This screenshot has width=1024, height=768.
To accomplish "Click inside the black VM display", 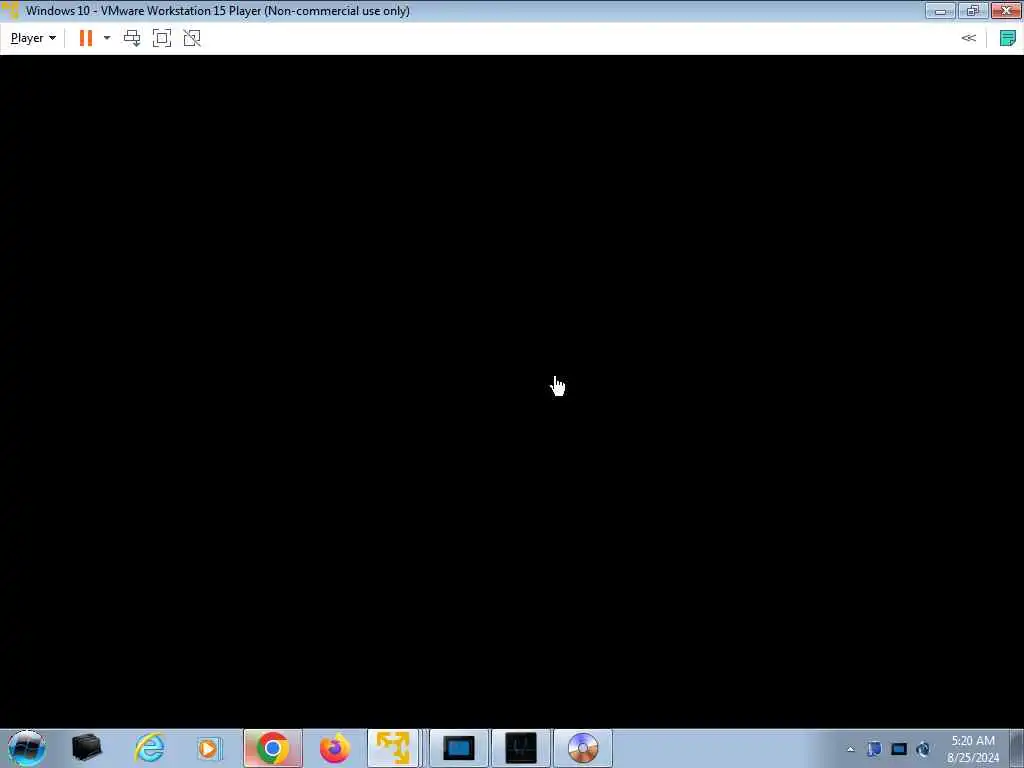I will [512, 392].
